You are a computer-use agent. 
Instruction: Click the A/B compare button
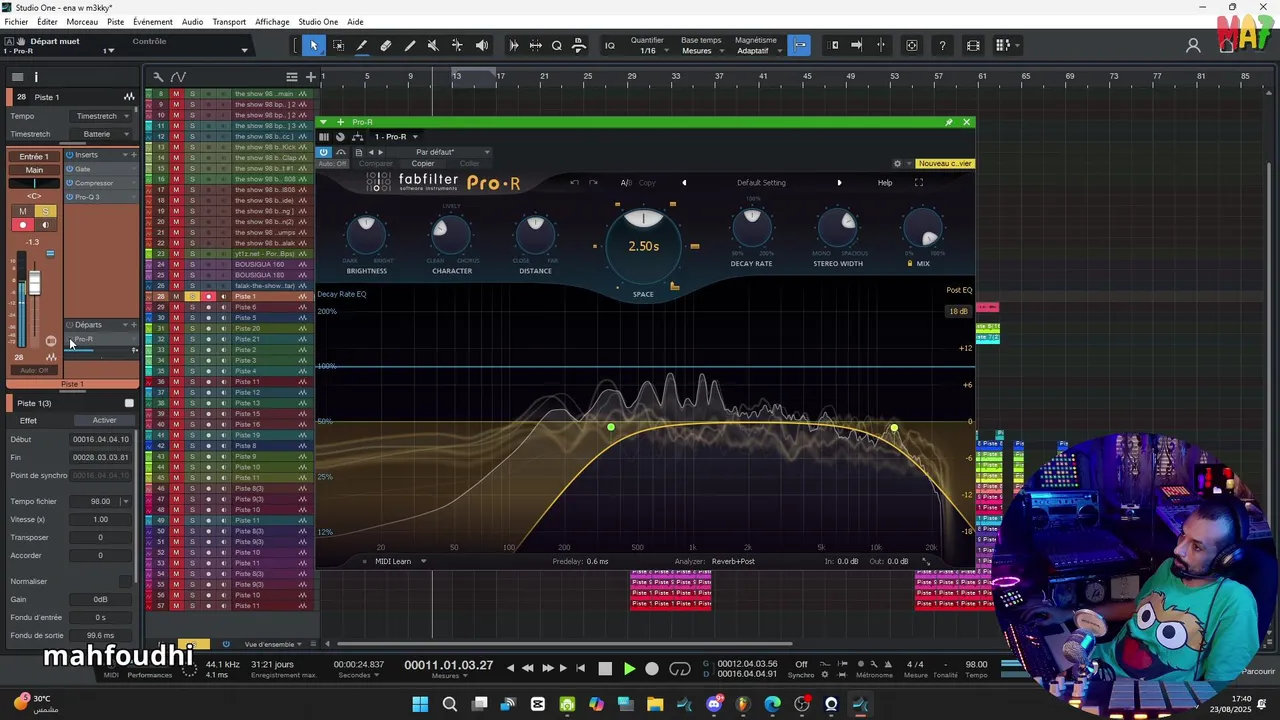[x=626, y=182]
